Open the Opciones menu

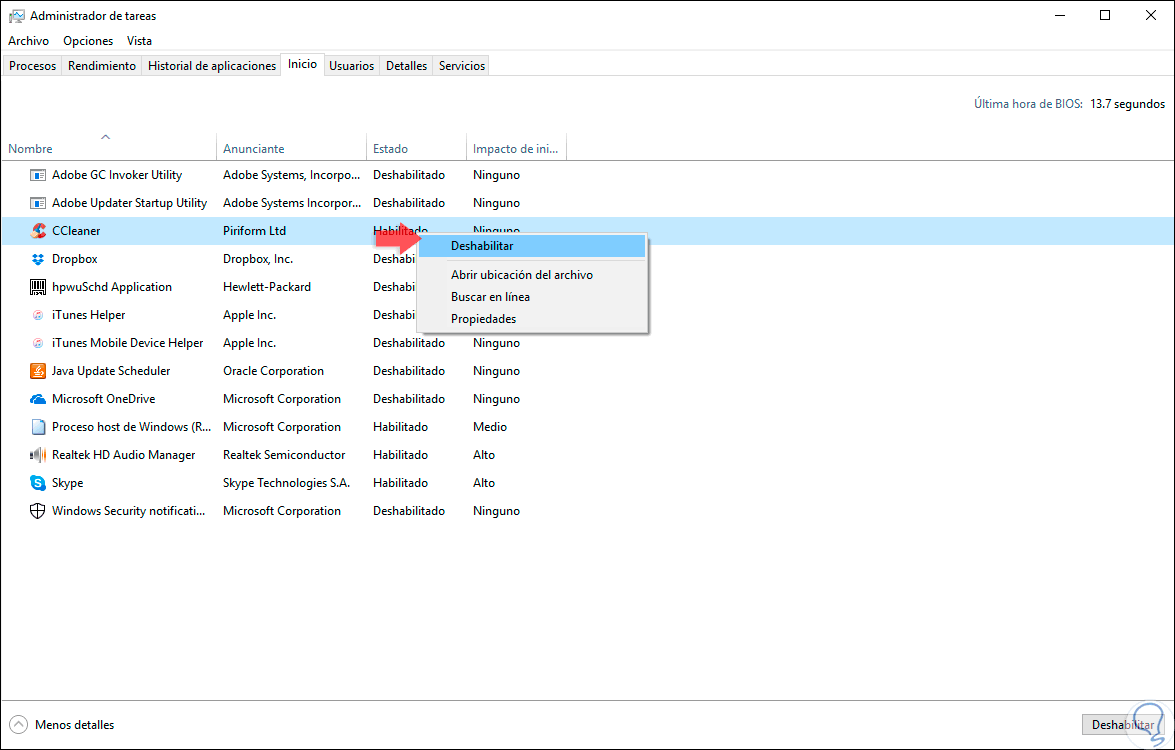88,40
